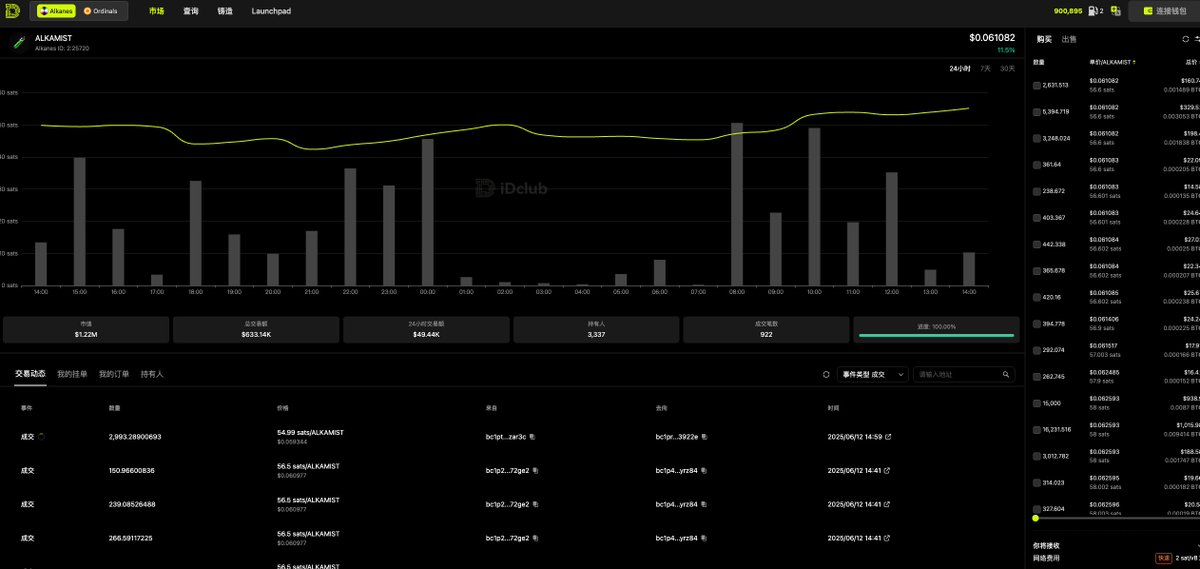Check the 3,248.024 order checkbox
Viewport: 1200px width, 569px height.
click(x=1037, y=138)
